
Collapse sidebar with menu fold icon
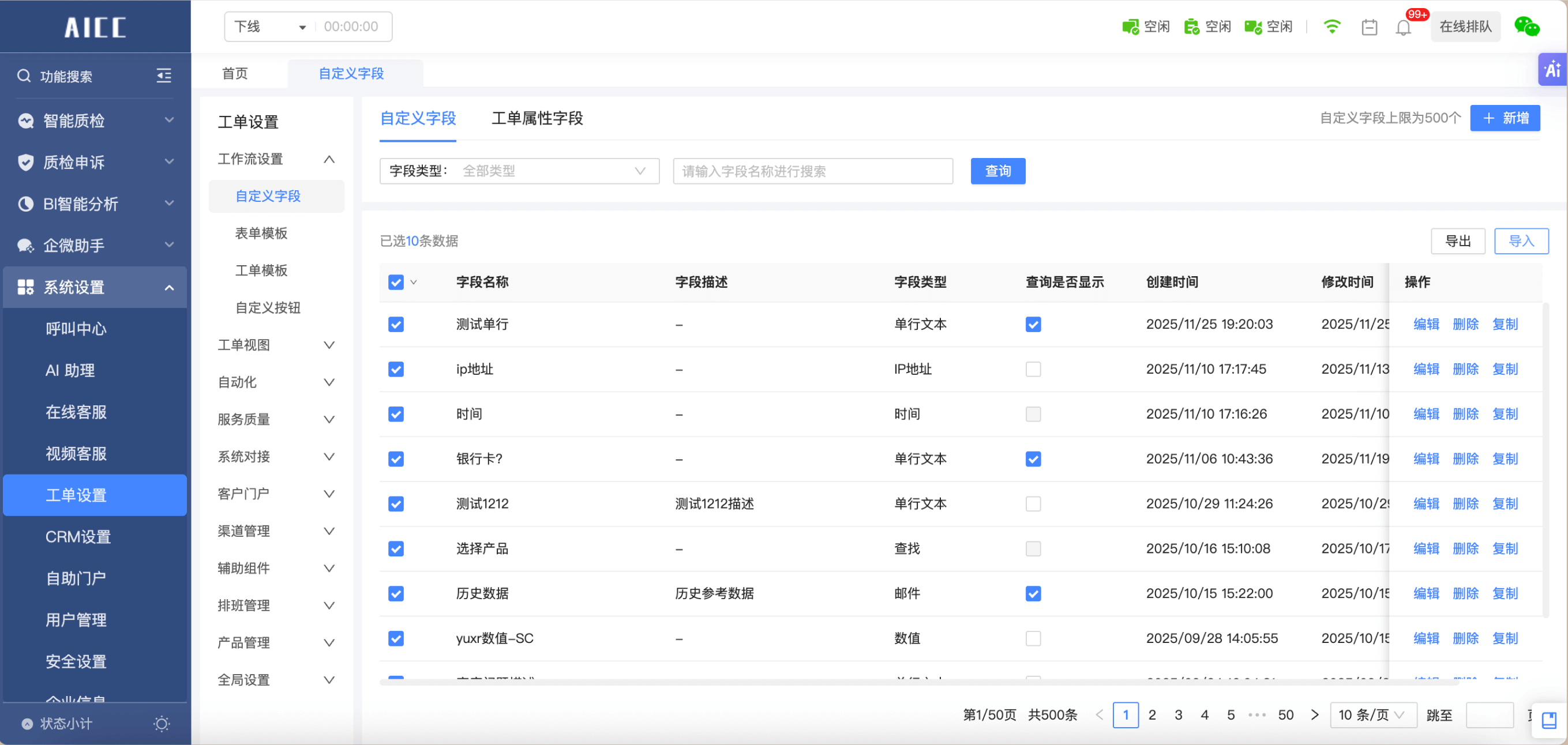tap(164, 76)
